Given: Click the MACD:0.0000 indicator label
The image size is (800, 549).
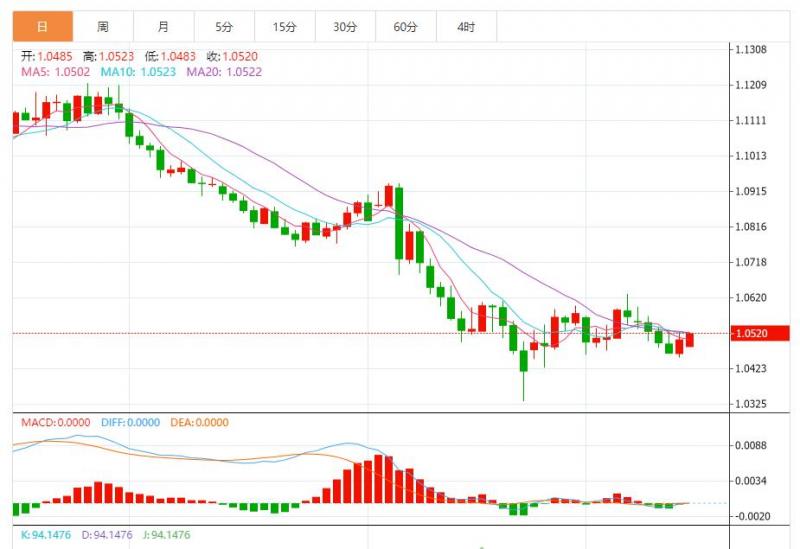Looking at the screenshot, I should (x=56, y=422).
